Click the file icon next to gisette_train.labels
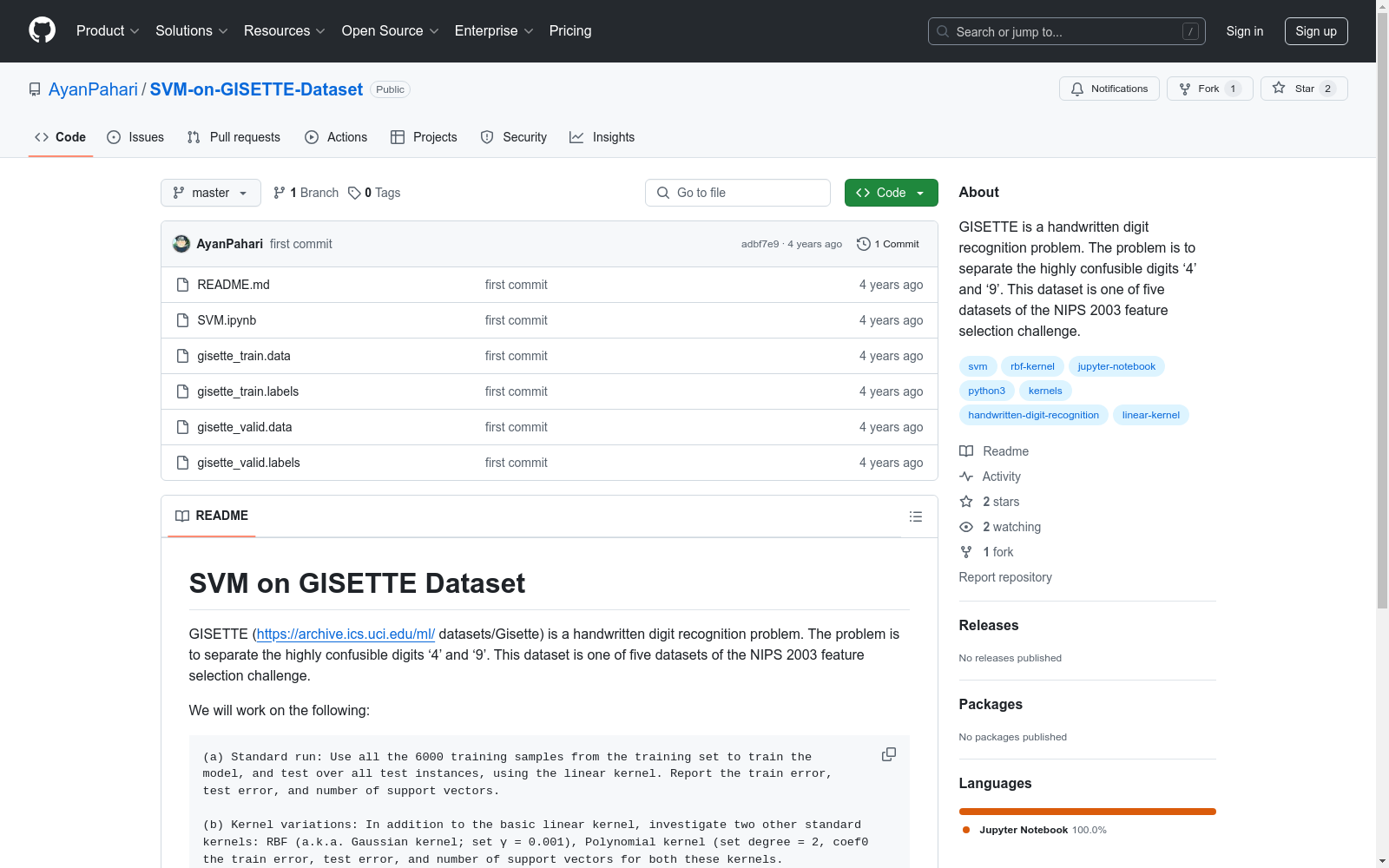 click(x=182, y=391)
